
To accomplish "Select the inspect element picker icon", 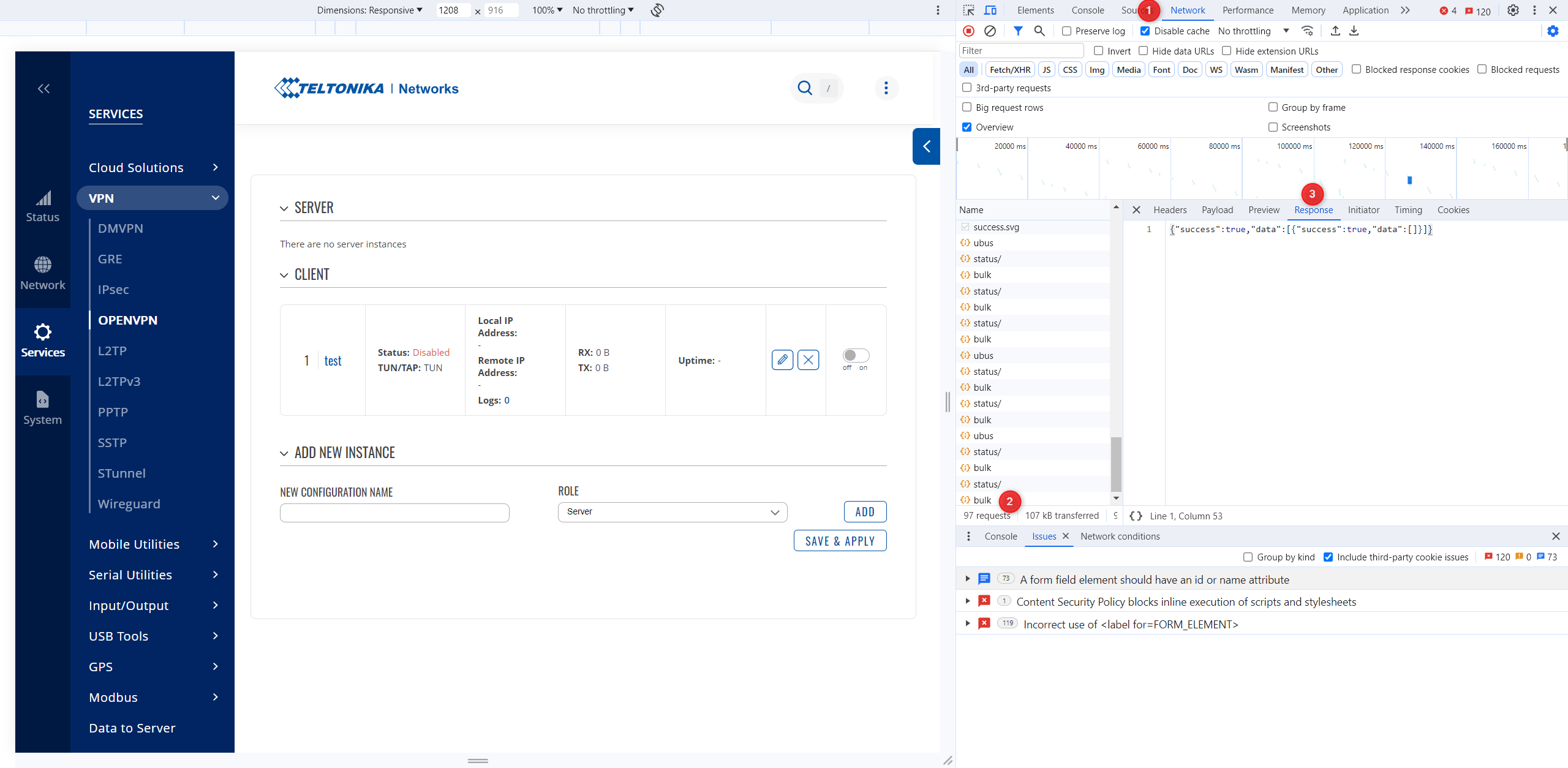I will point(968,10).
